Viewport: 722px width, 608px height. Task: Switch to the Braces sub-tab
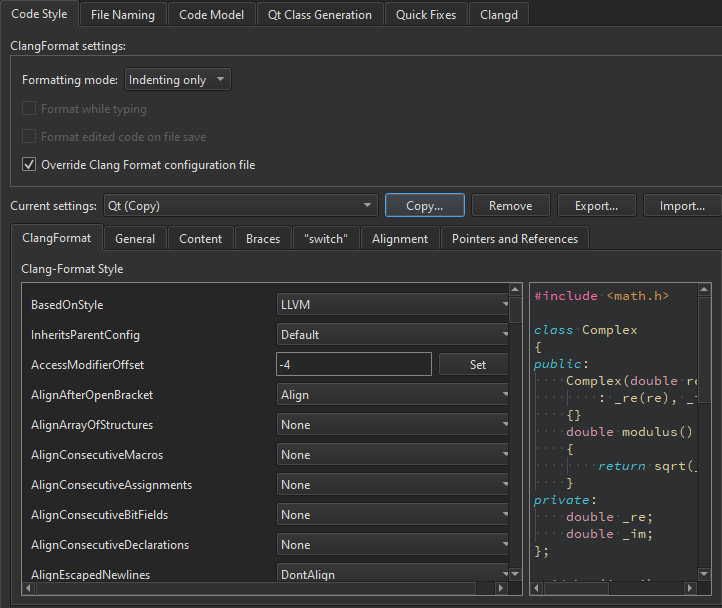(x=263, y=239)
